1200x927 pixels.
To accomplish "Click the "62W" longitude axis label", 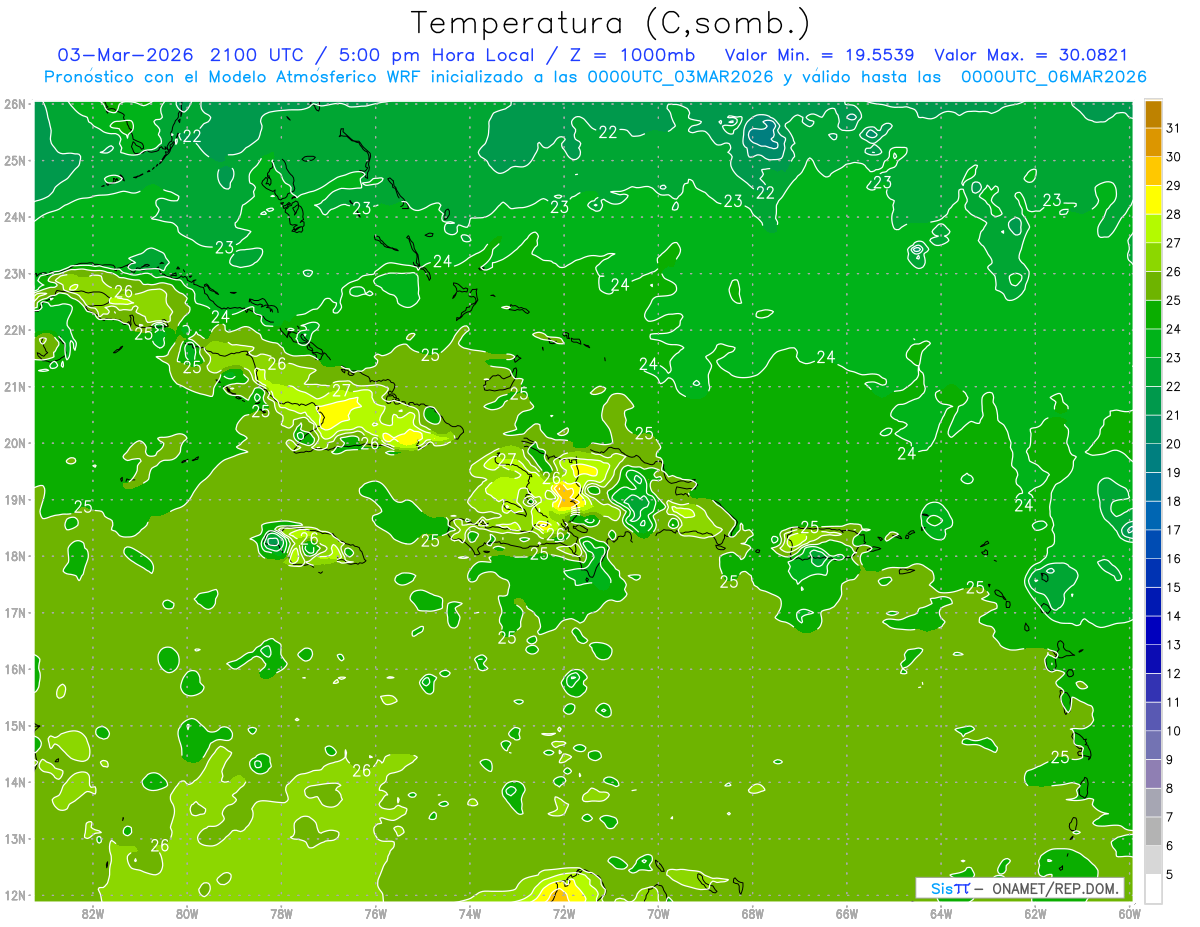I will pos(1035,913).
